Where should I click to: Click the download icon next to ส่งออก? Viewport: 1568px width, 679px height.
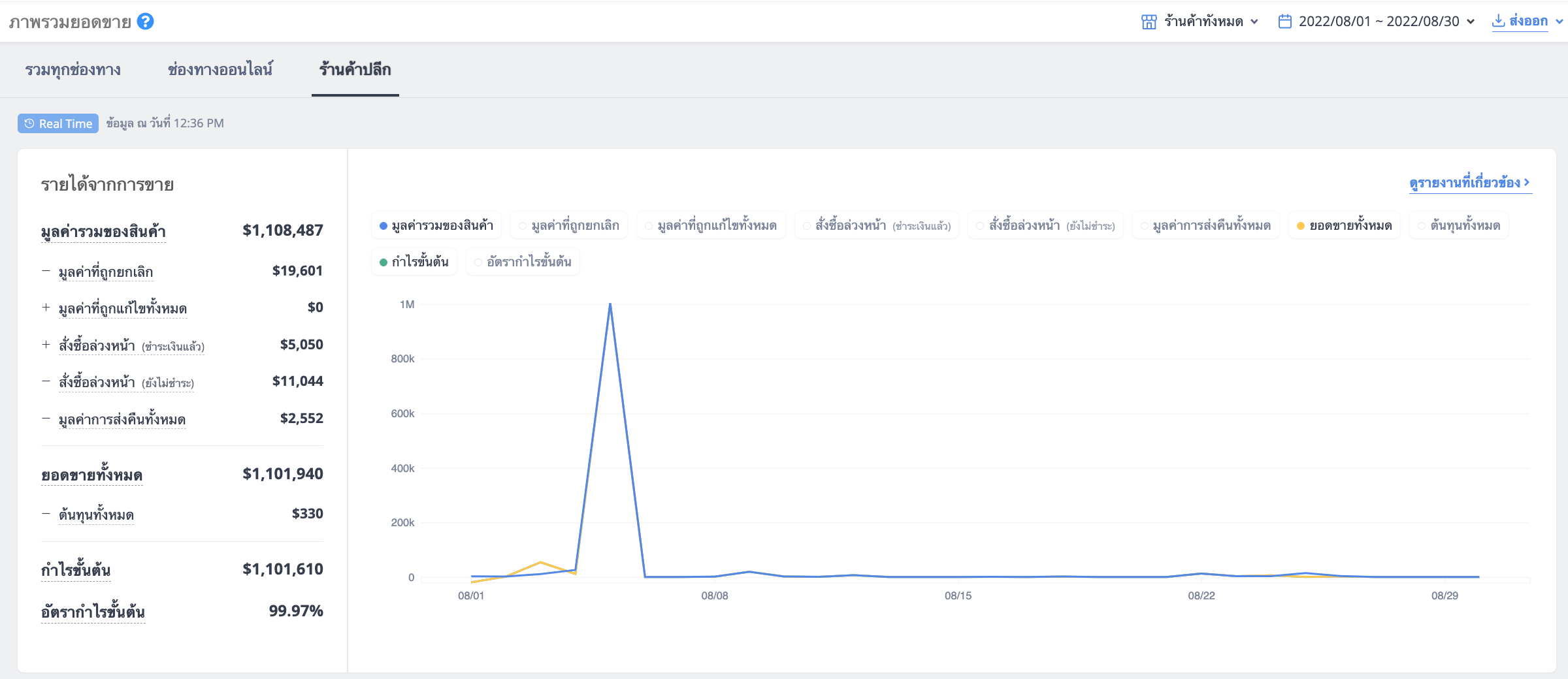1499,21
